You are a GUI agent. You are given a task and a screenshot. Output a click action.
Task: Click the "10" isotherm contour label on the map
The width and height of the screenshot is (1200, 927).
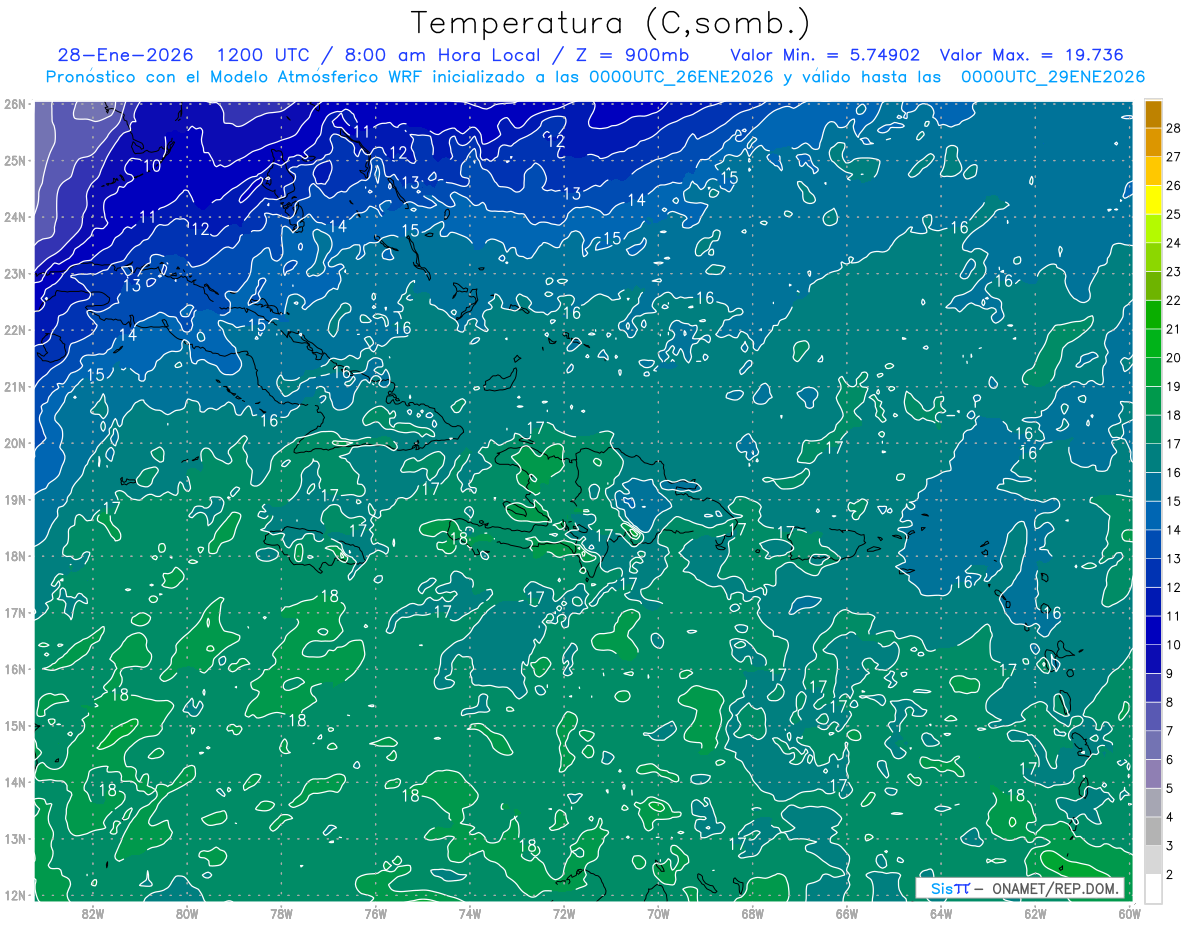pyautogui.click(x=152, y=166)
